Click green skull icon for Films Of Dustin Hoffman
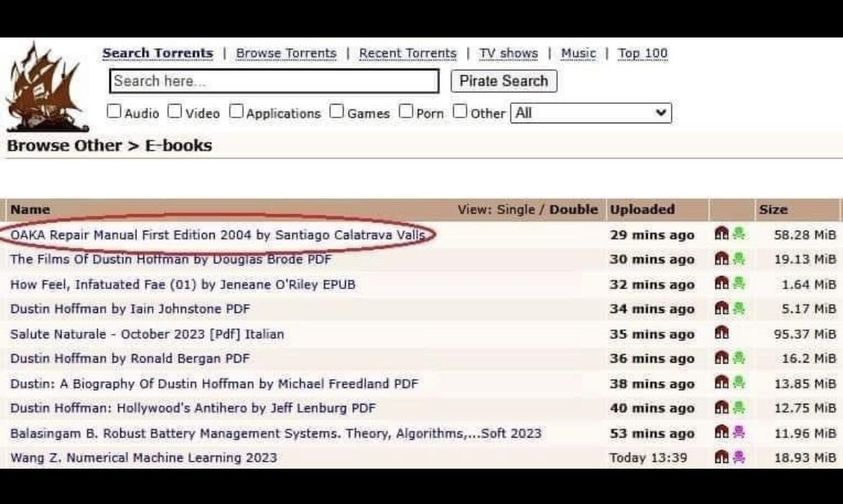The image size is (843, 504). pyautogui.click(x=739, y=258)
